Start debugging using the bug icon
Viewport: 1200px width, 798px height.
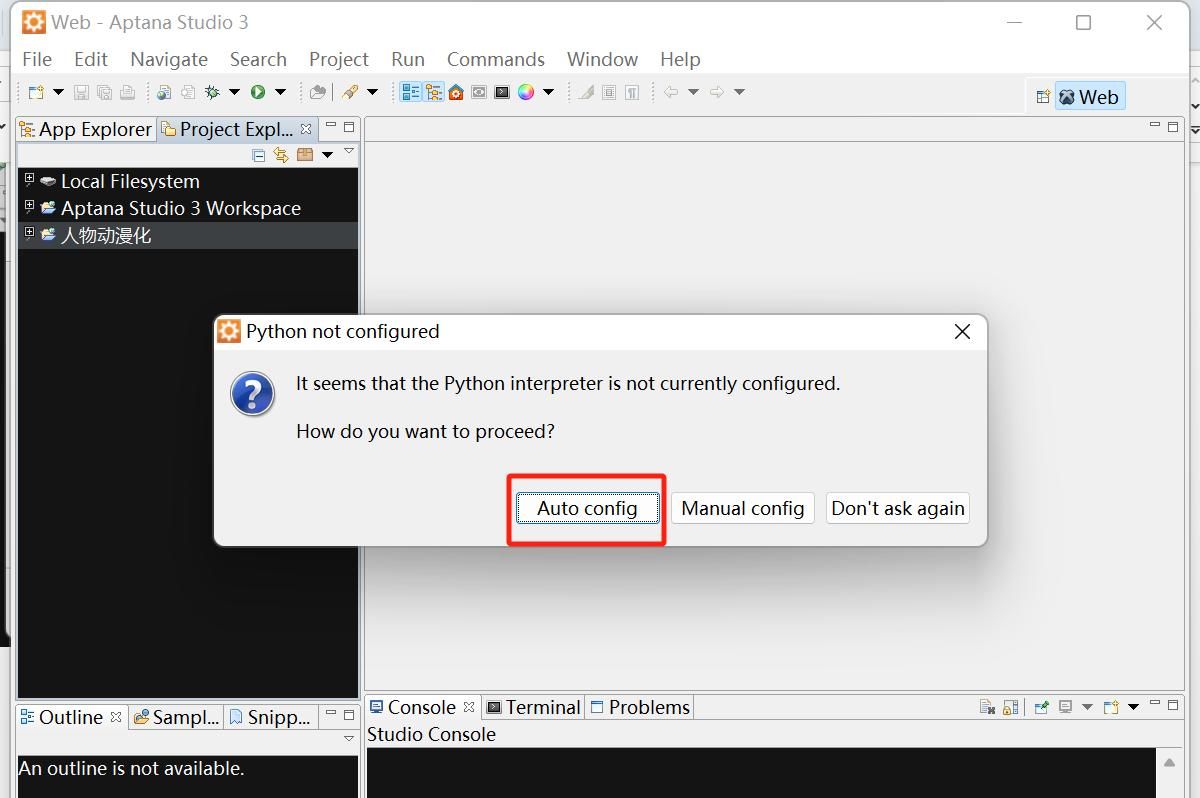pos(211,92)
